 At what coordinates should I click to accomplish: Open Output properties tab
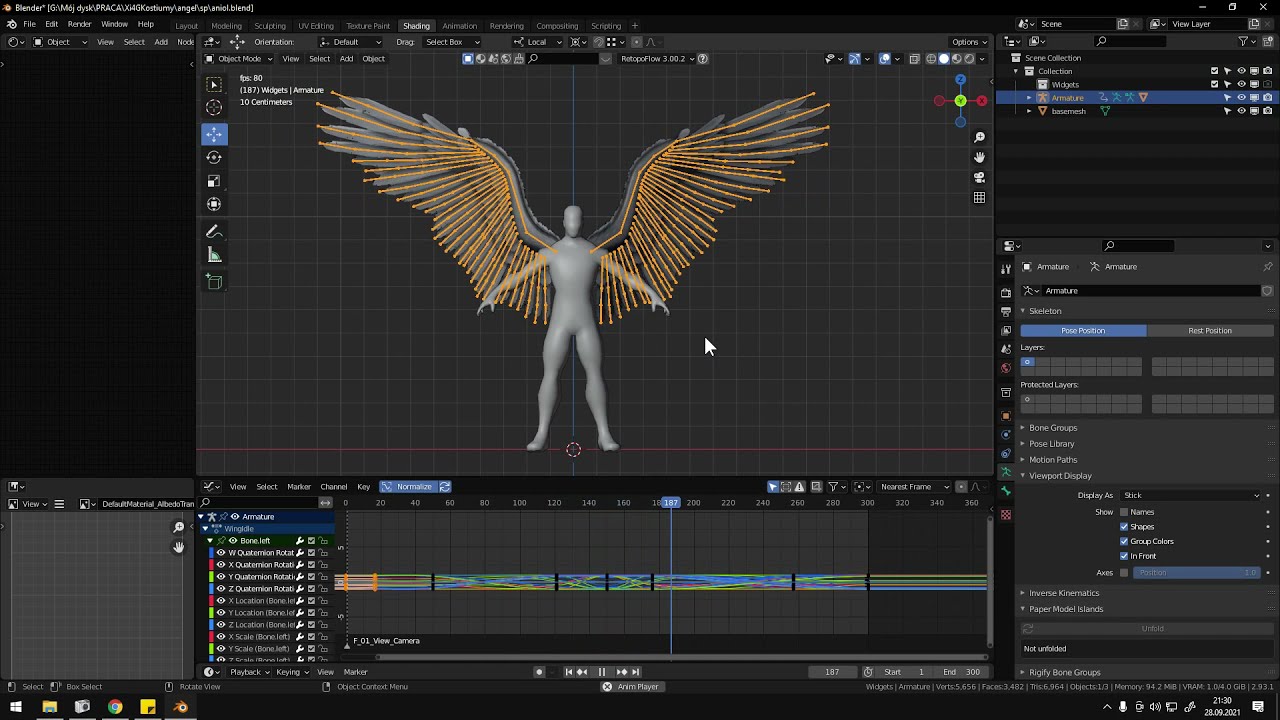(x=1006, y=312)
